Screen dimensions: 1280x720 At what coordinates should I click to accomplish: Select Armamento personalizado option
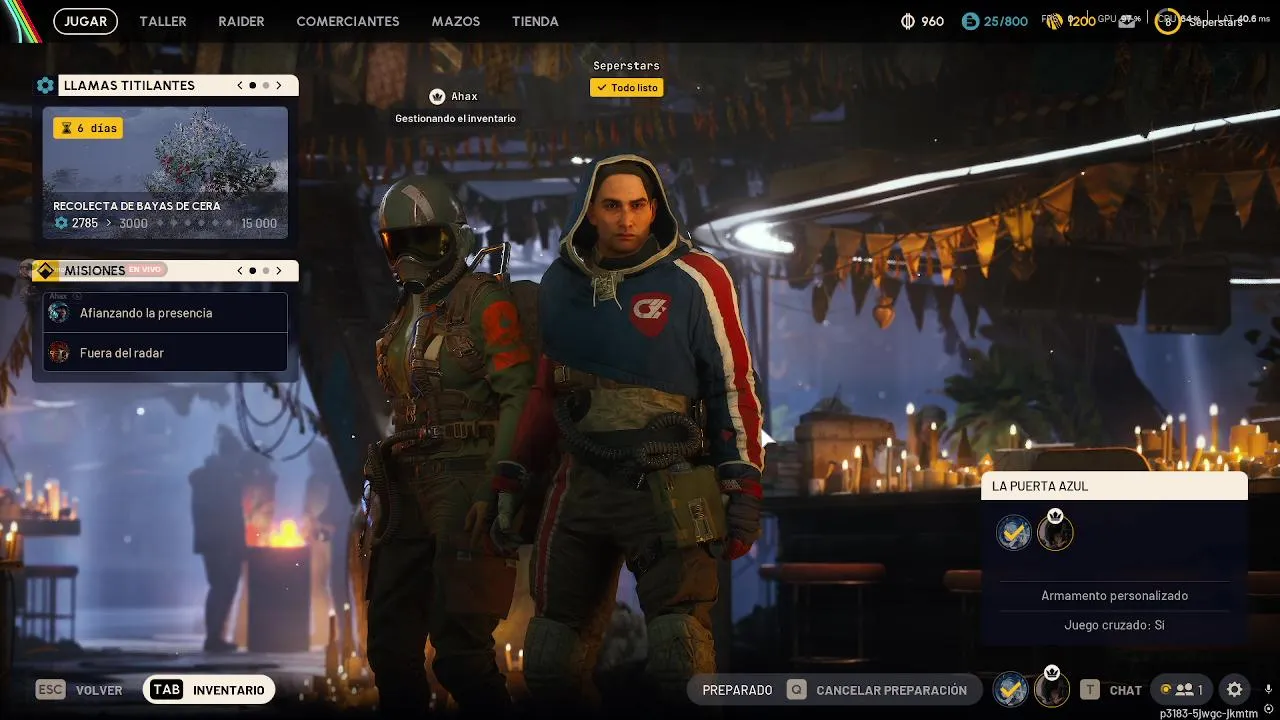[x=1114, y=596]
